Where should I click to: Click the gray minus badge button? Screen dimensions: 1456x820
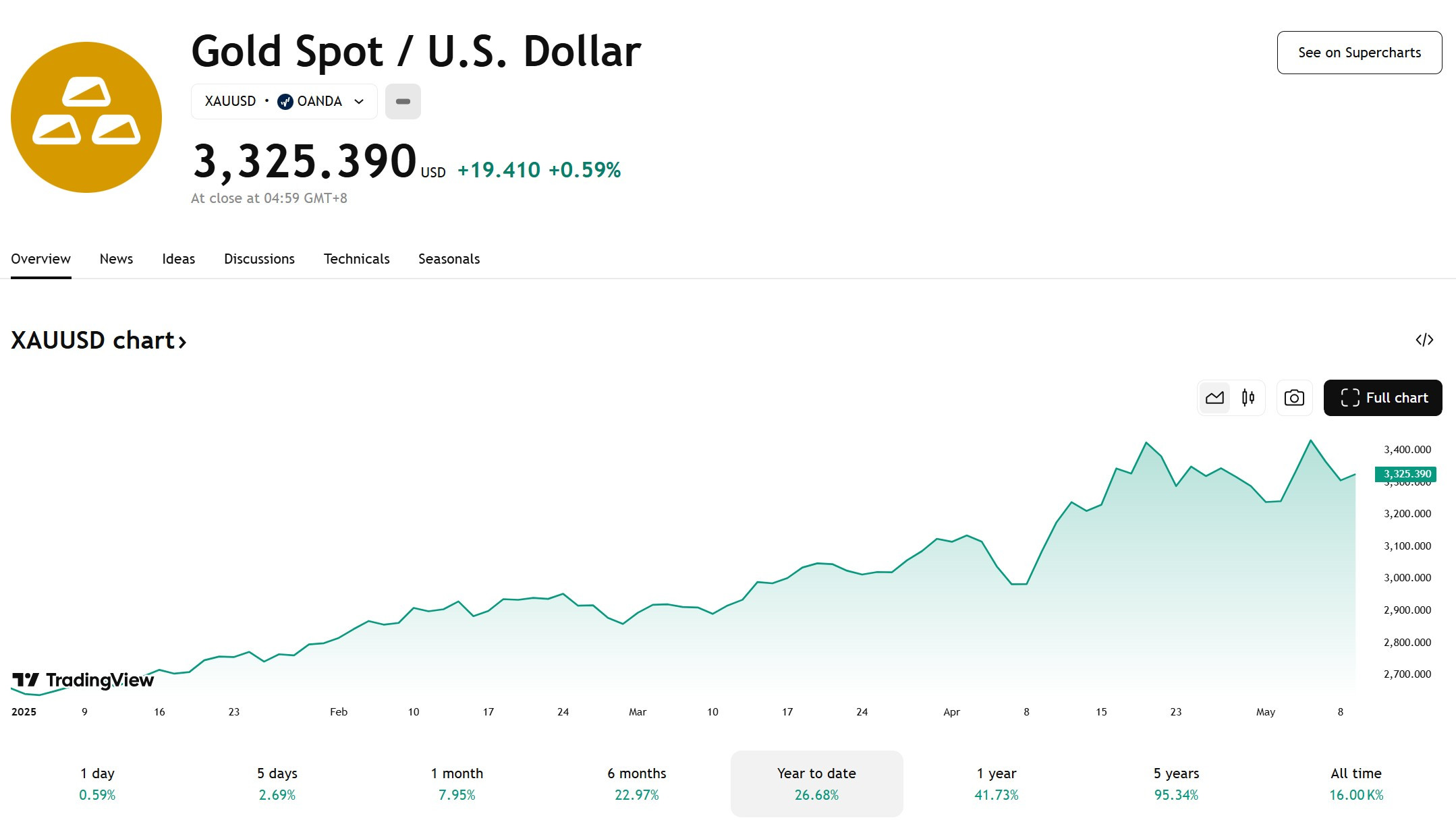pyautogui.click(x=403, y=101)
